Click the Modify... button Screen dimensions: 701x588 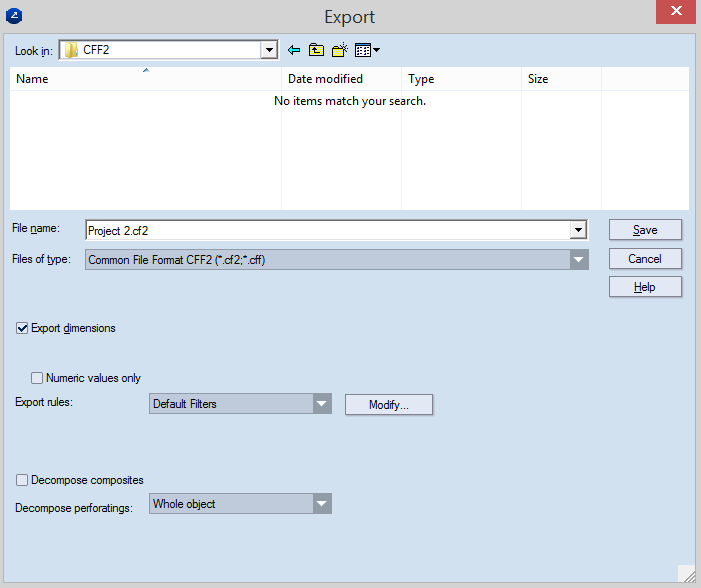click(388, 404)
